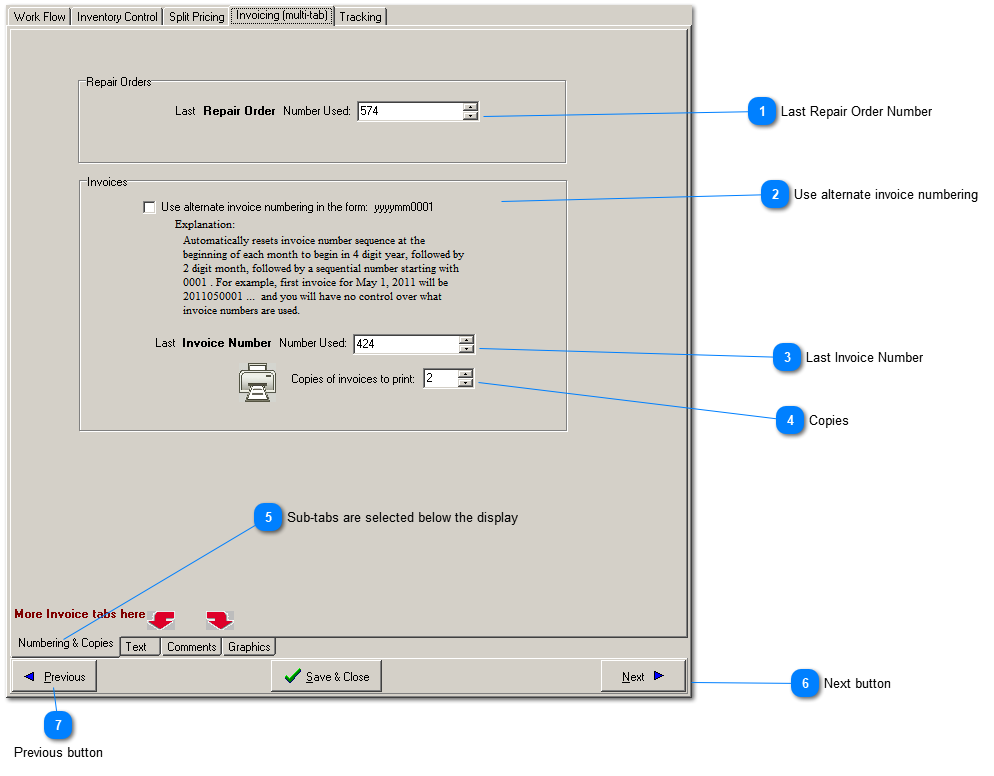Select the Comments sub-tab
This screenshot has height=776, width=994.
[x=191, y=647]
